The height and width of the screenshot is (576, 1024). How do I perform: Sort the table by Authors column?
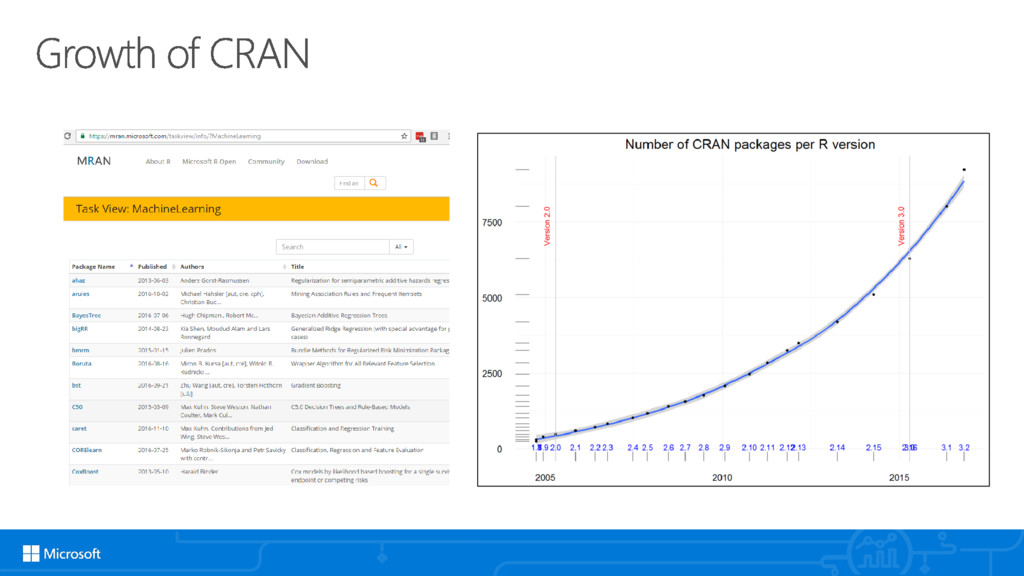(192, 266)
